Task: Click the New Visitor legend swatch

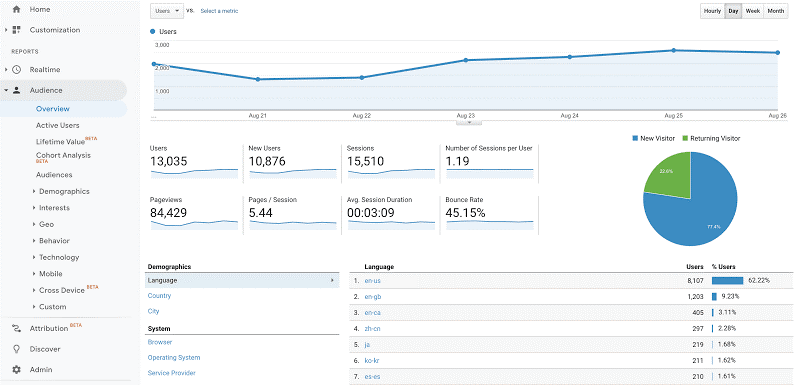Action: pyautogui.click(x=635, y=138)
